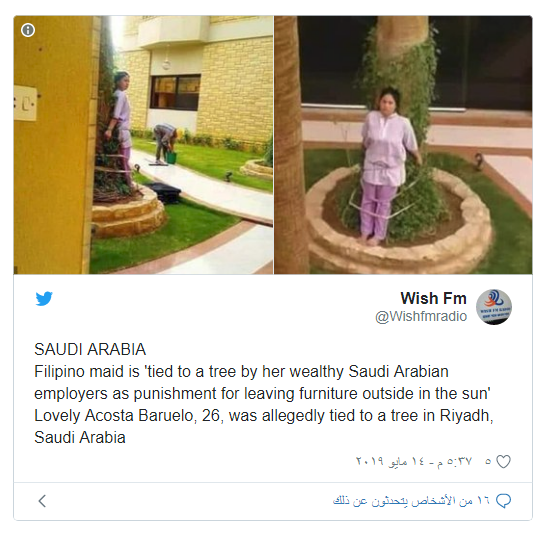The image size is (547, 533).
Task: Open the right nighttime photo
Action: coord(403,145)
